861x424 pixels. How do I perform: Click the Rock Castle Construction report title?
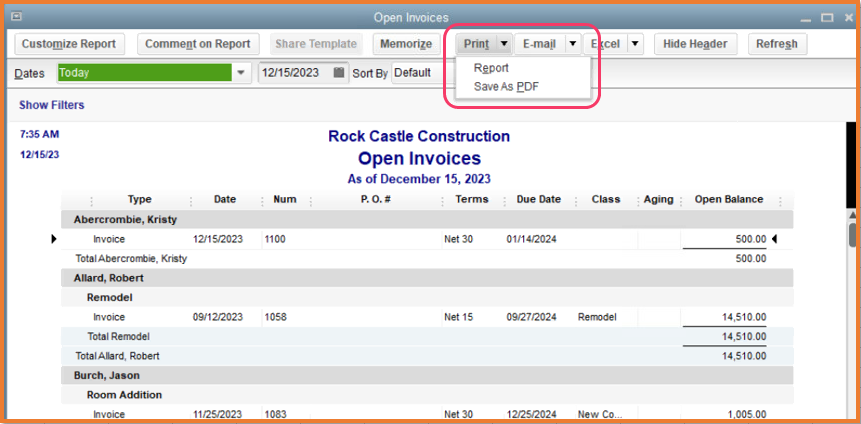[x=419, y=136]
